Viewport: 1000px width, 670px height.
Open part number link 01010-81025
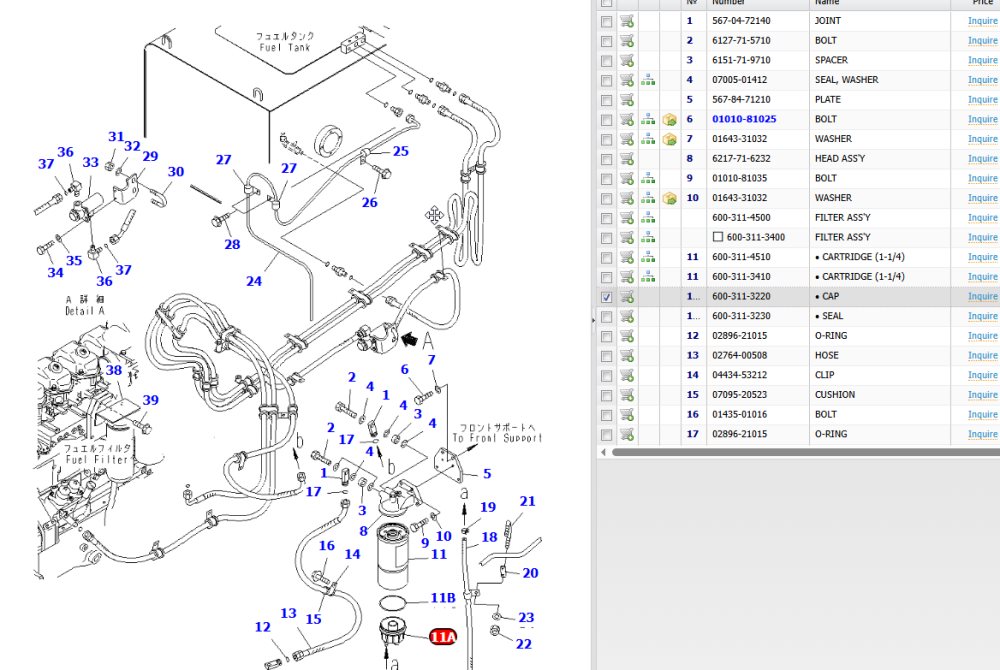744,119
